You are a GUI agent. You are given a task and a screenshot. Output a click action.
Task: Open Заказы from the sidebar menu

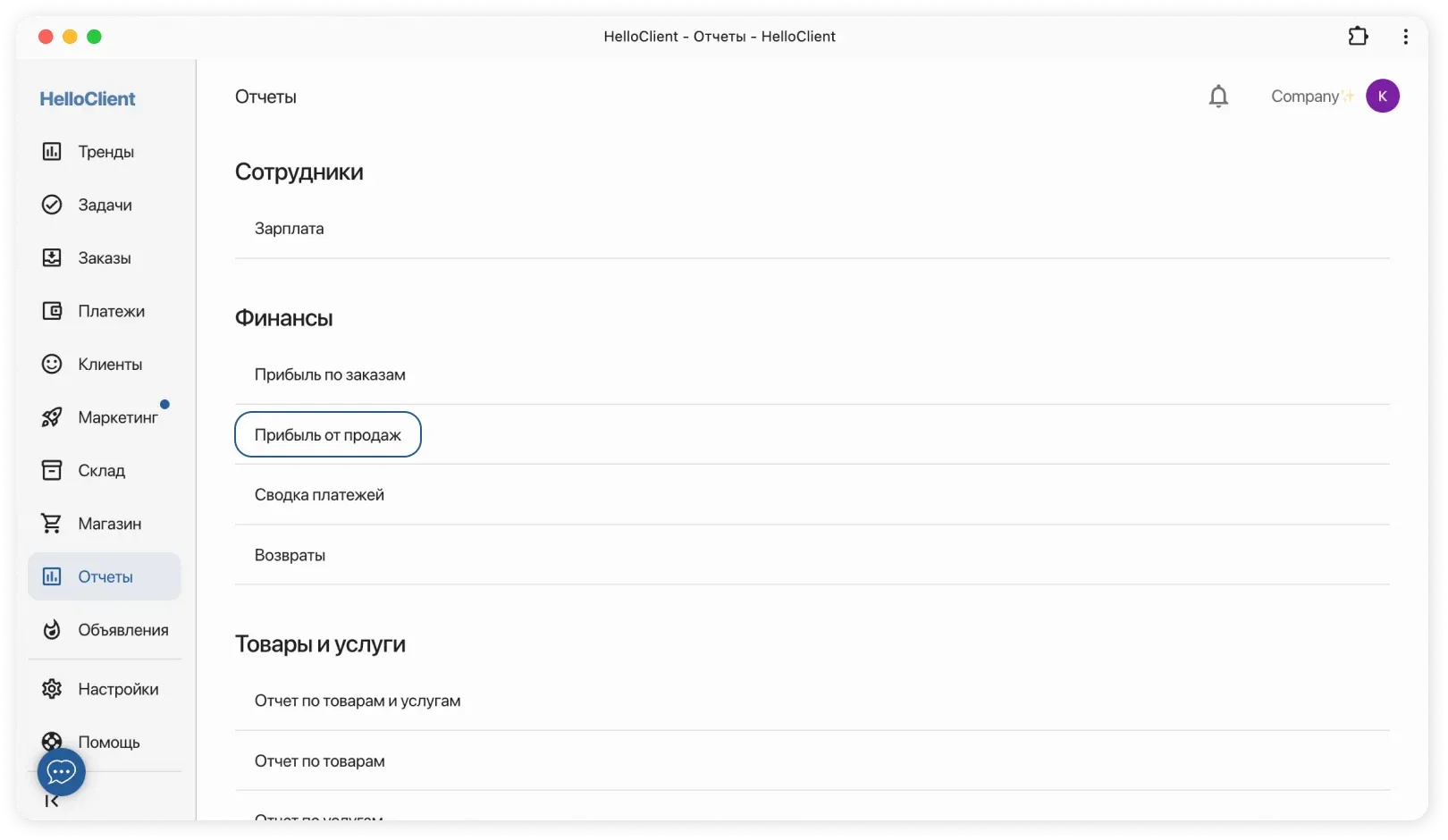point(105,258)
